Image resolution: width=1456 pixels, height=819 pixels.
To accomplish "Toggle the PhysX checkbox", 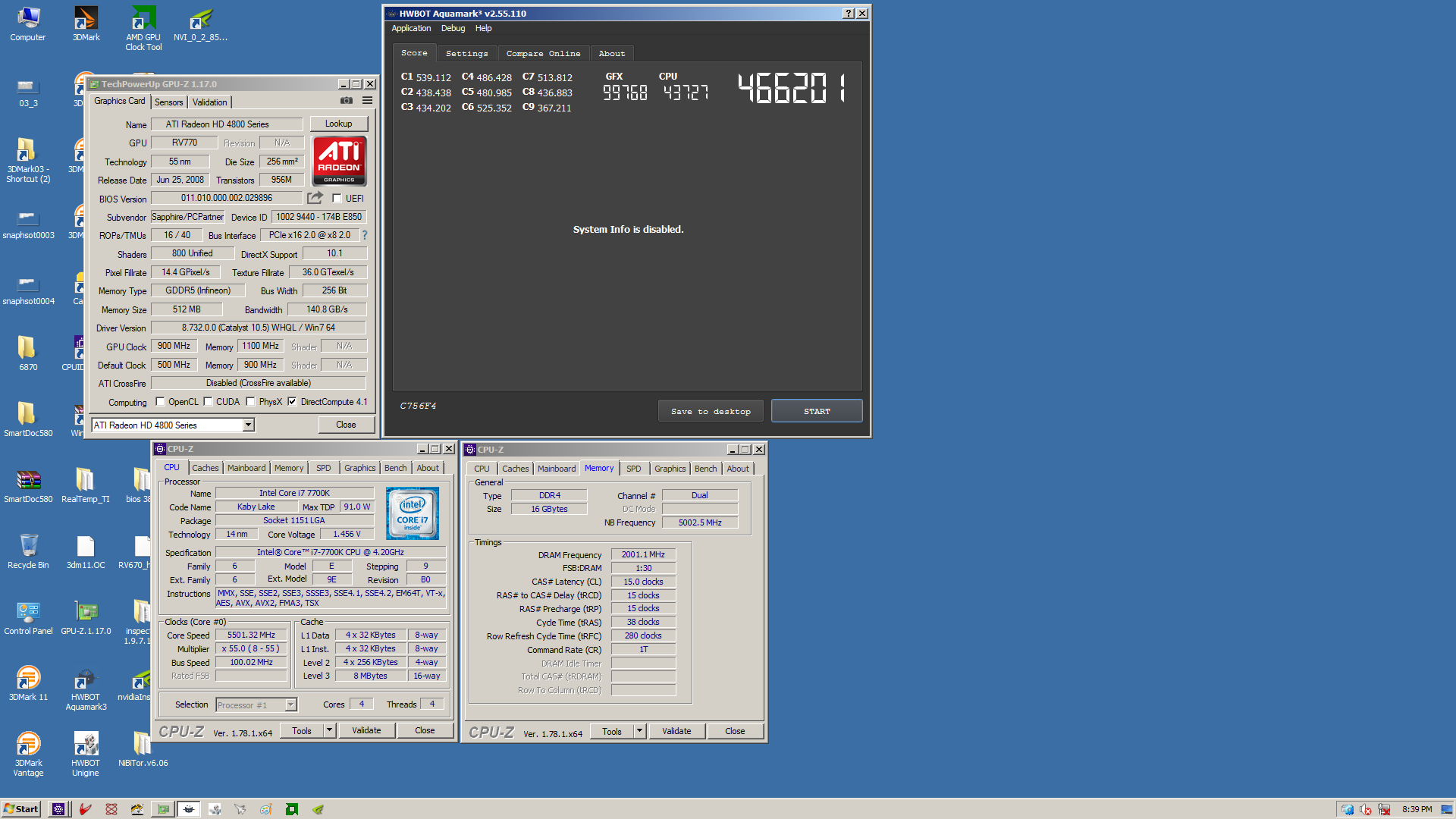I will (x=250, y=402).
